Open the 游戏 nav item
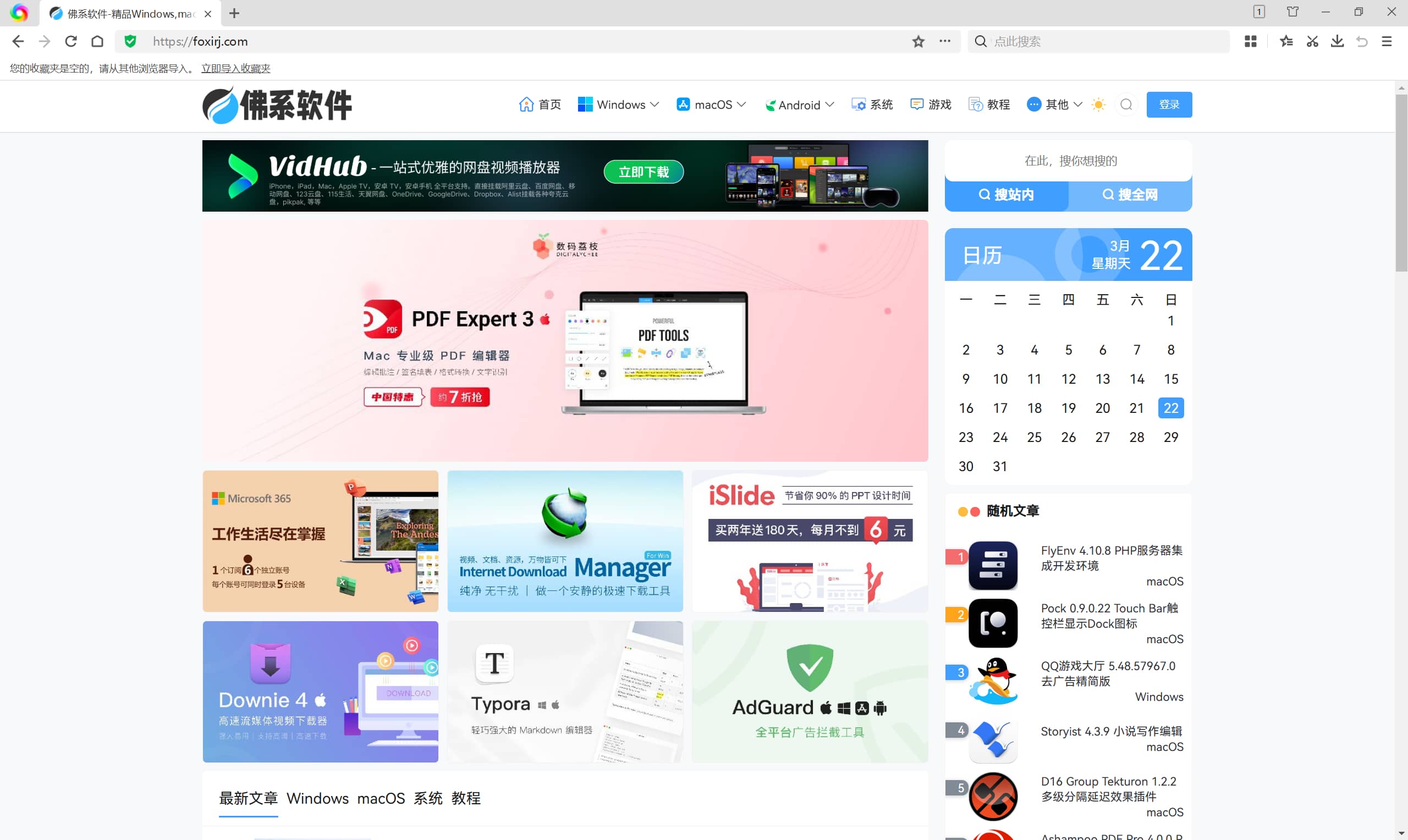This screenshot has width=1408, height=840. 931,104
